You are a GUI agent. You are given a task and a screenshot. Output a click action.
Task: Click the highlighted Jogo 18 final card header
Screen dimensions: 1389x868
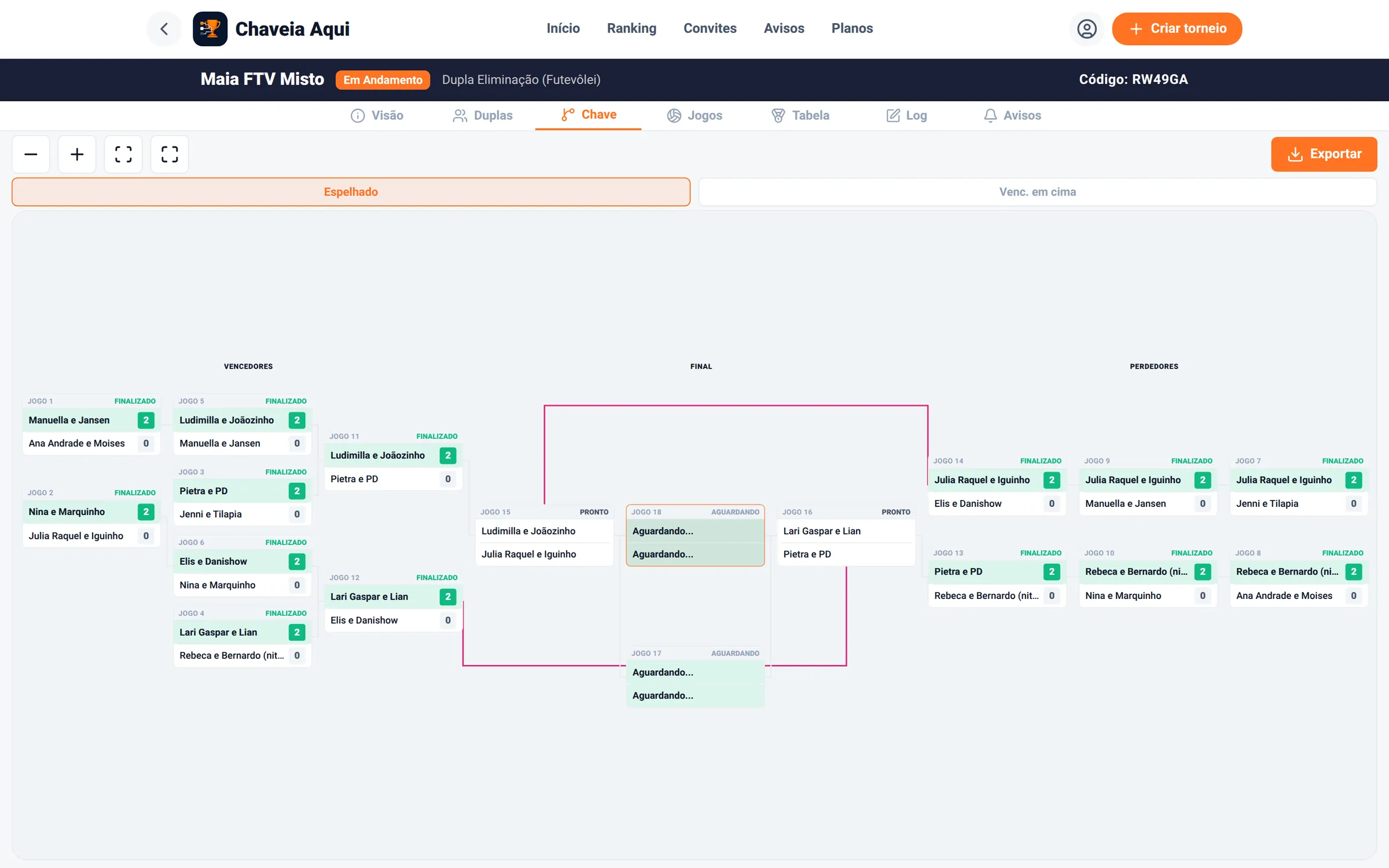(x=695, y=512)
